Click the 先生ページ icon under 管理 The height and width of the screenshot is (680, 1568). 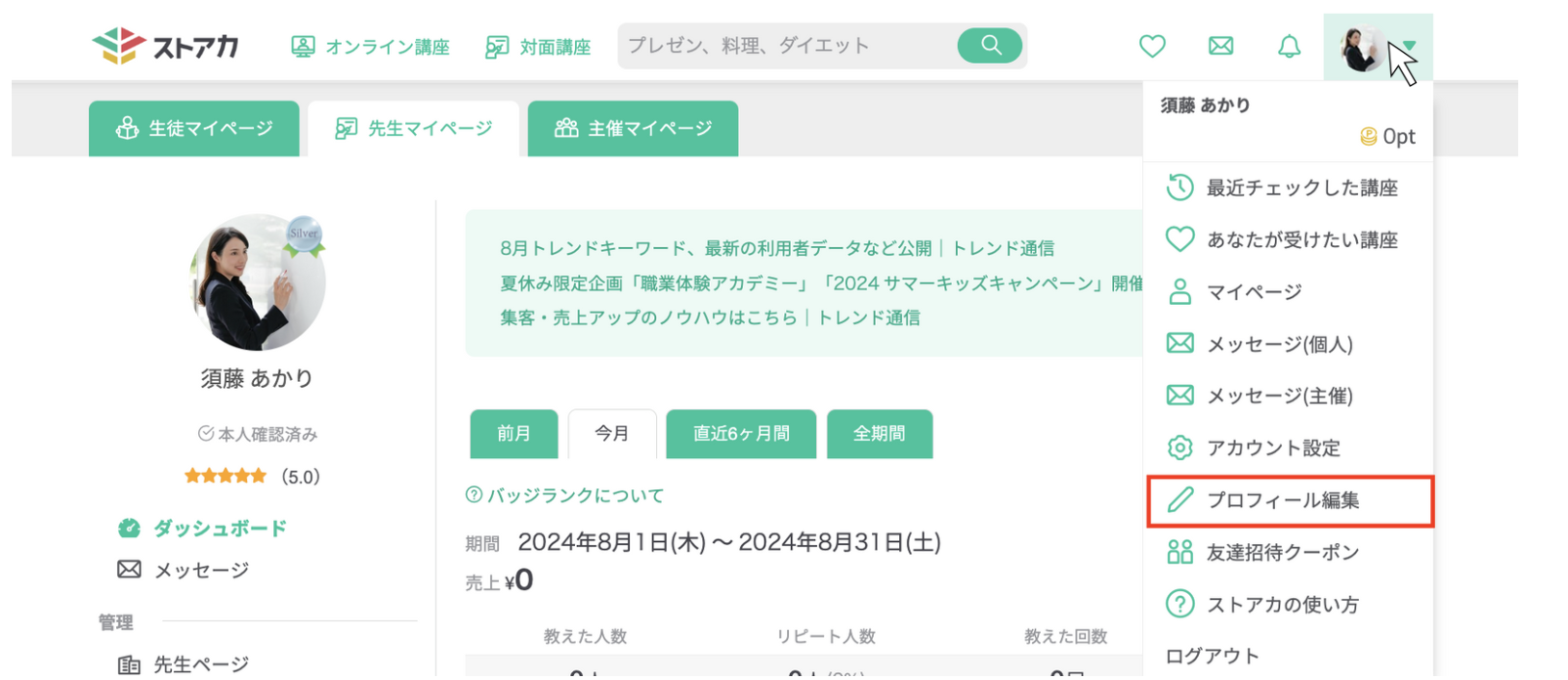tap(128, 663)
